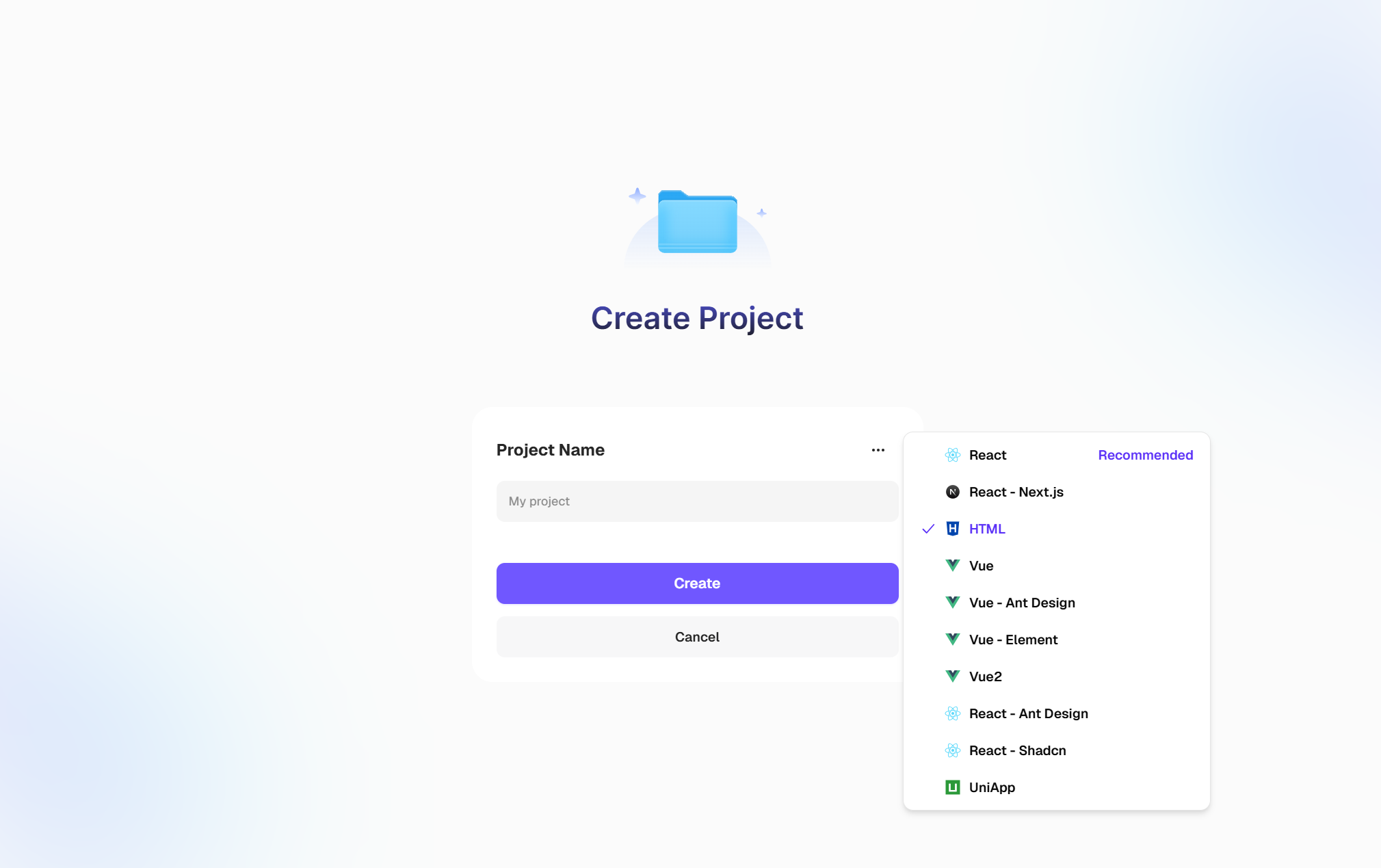1381x868 pixels.
Task: Click the UniApp green square icon
Action: pos(952,787)
